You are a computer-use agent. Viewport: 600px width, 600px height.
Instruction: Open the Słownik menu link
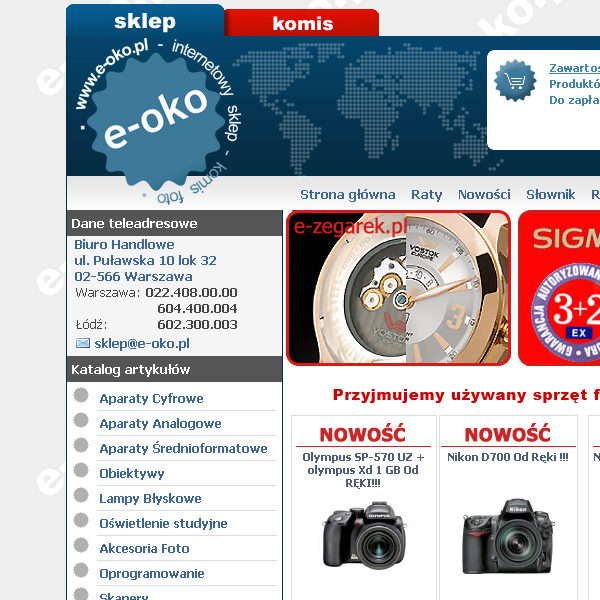pos(550,195)
